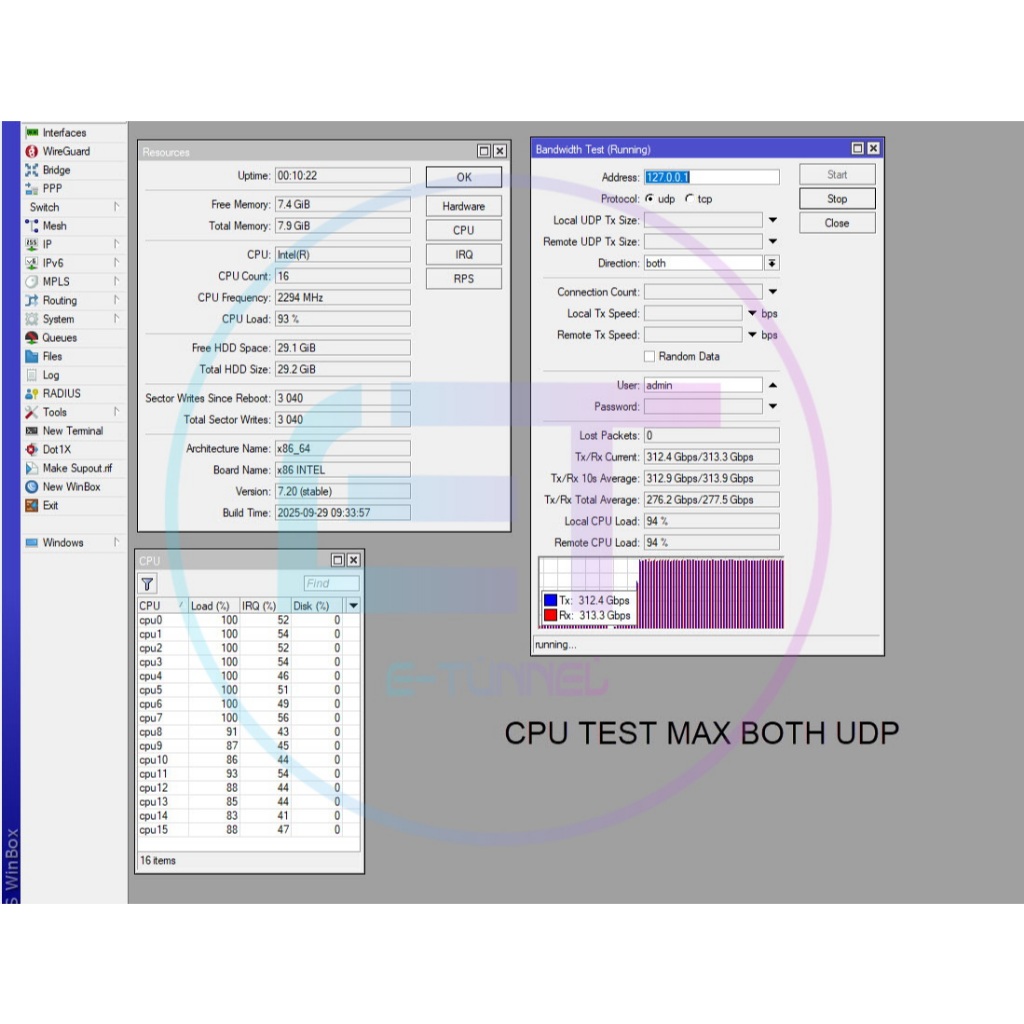
Task: Select the tcp protocol radio button
Action: tap(689, 199)
